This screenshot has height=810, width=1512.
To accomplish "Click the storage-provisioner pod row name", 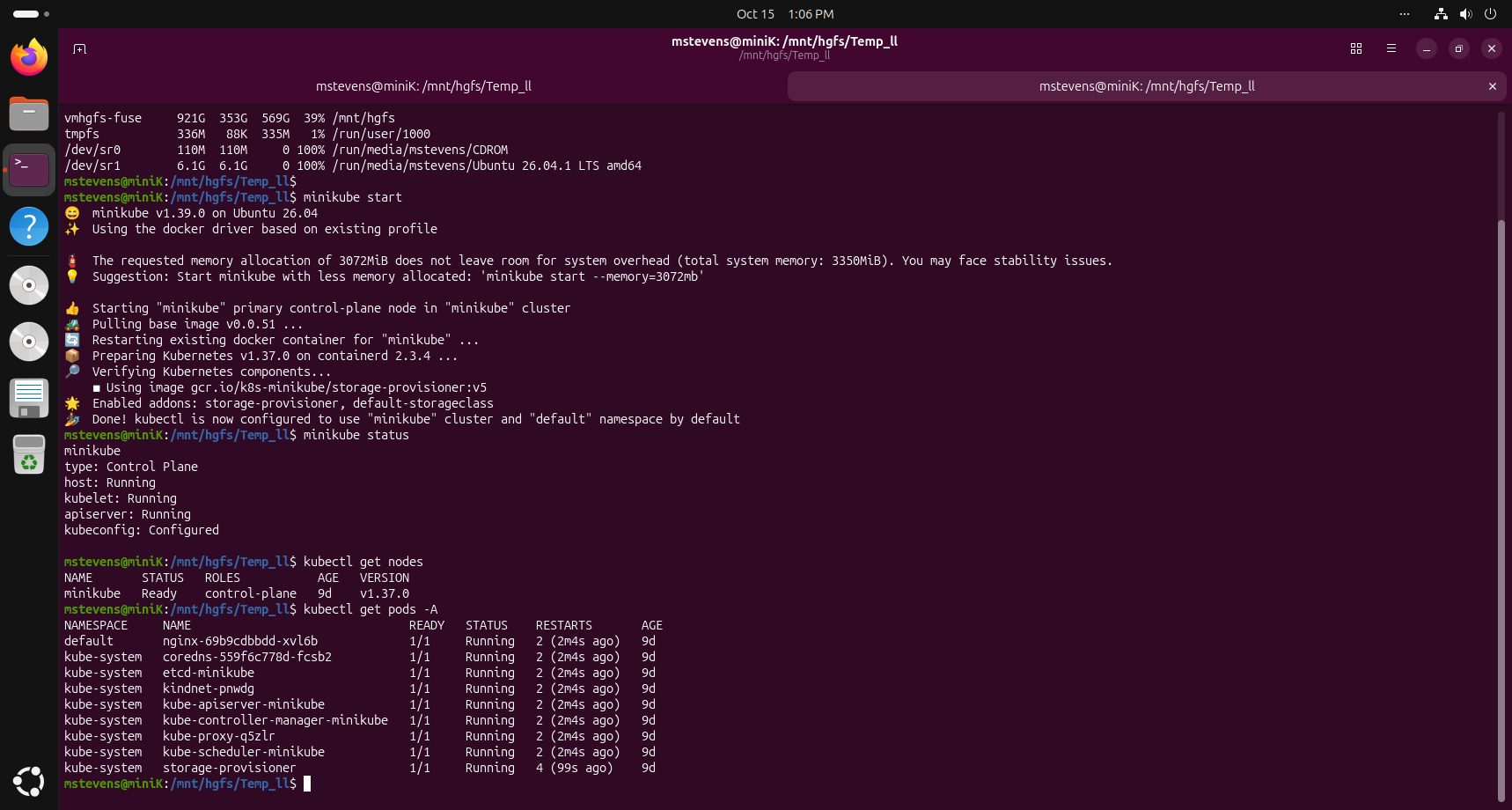I will pos(230,768).
